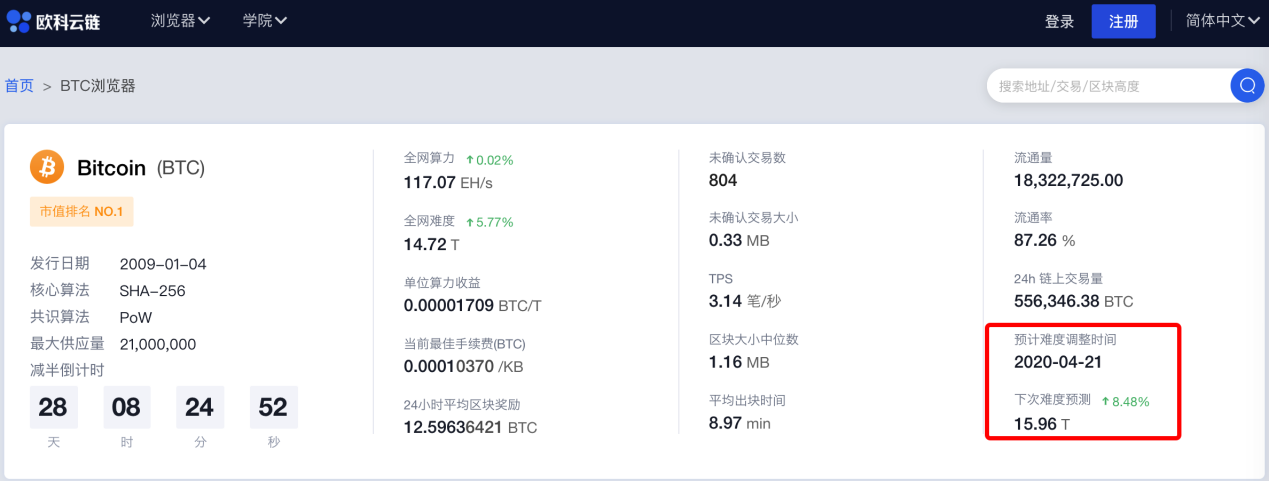This screenshot has width=1269, height=481.
Task: Click the 未确认交易数 label
Action: point(747,157)
